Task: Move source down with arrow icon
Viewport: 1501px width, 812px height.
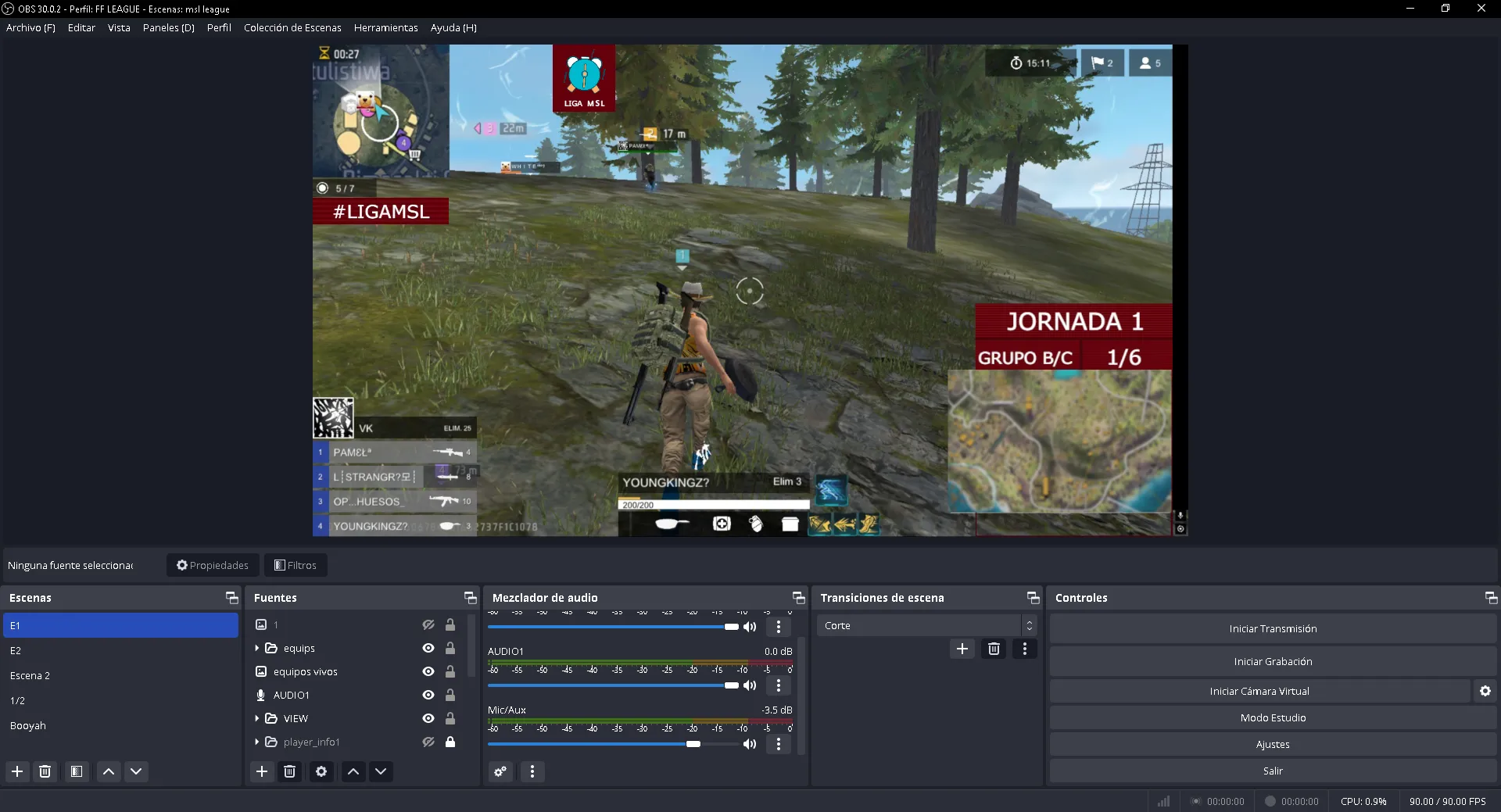Action: click(x=381, y=771)
